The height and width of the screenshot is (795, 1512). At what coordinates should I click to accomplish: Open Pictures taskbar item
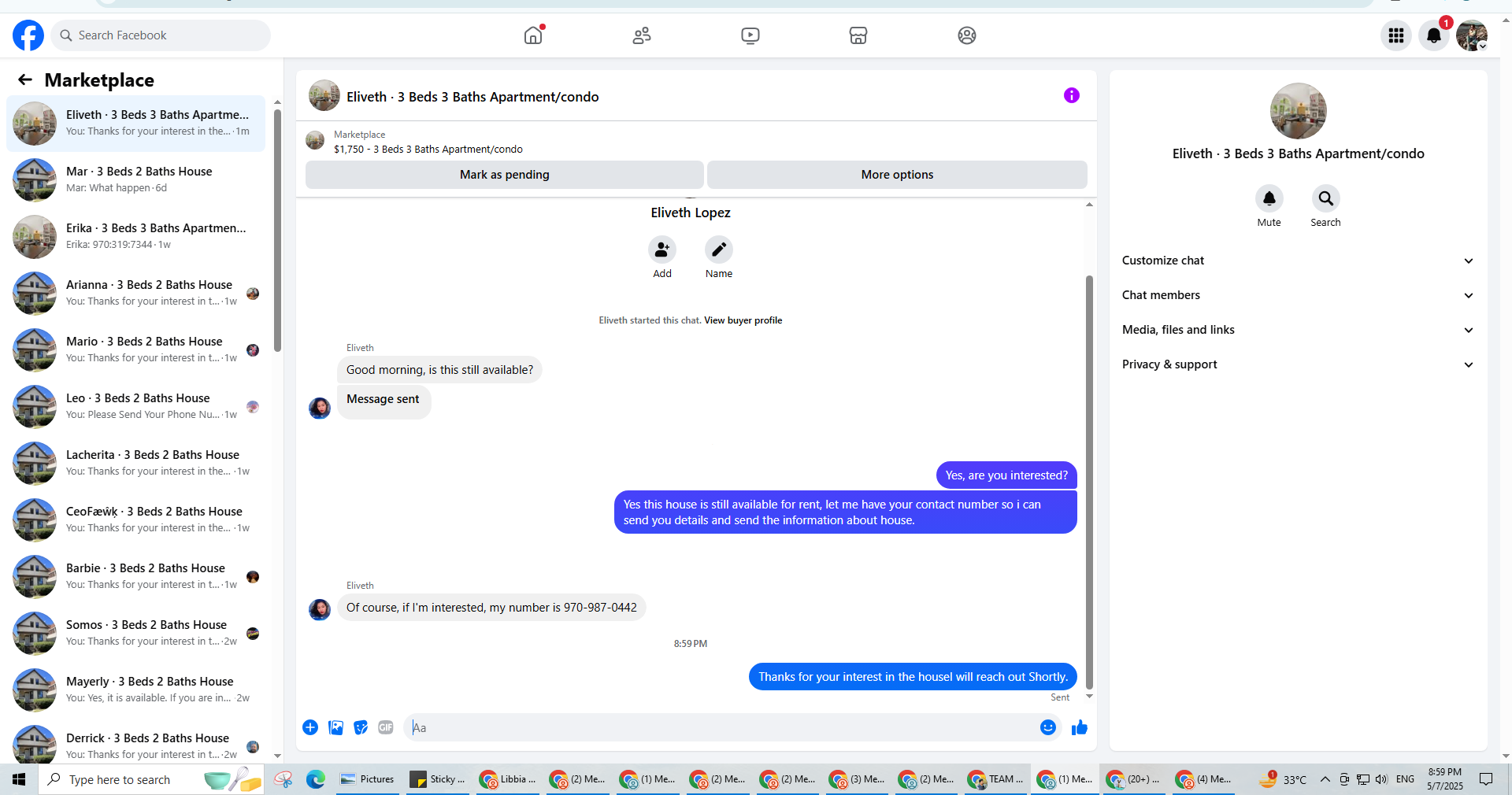coord(368,779)
